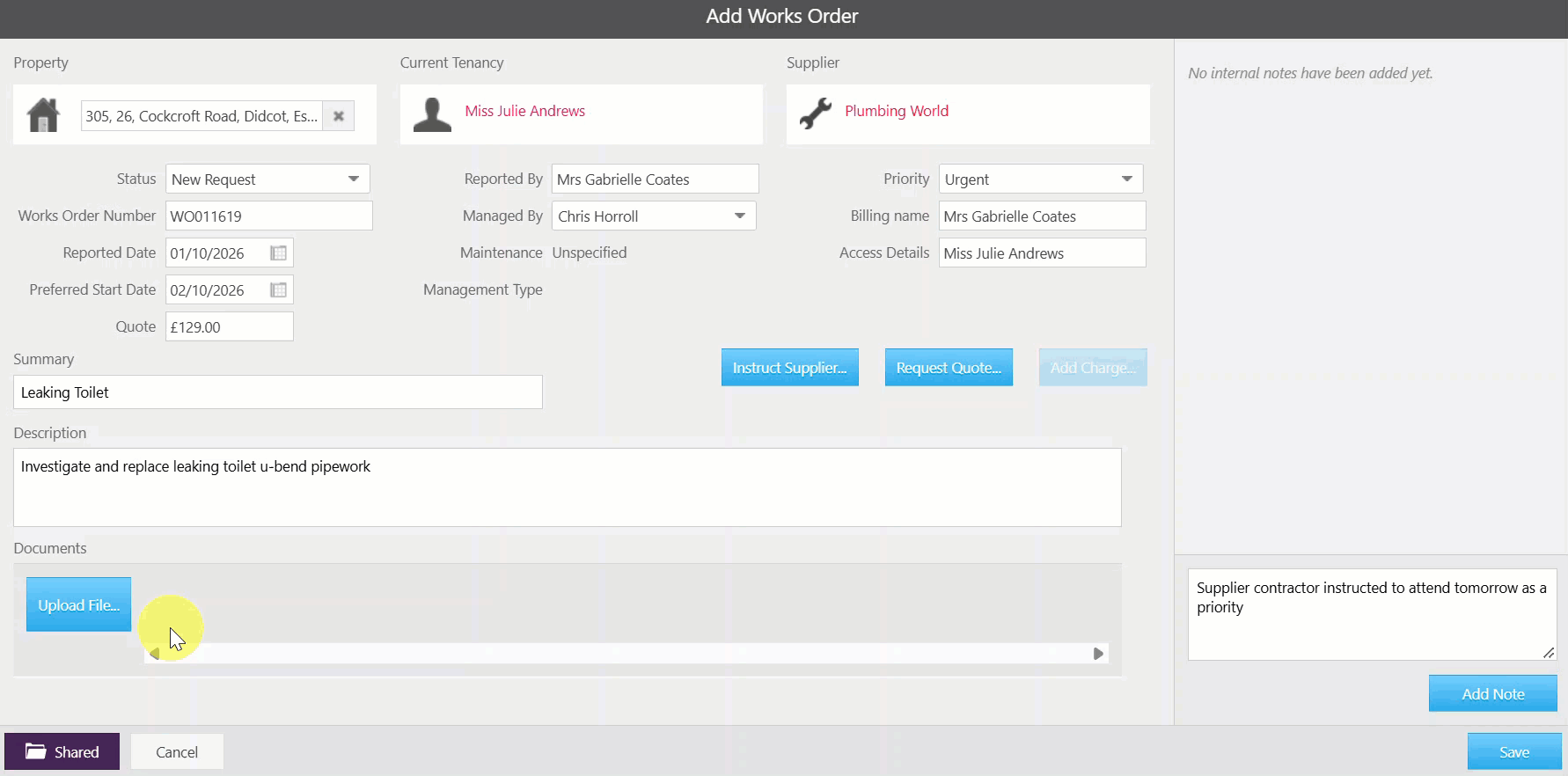Click the house property icon
Screen dimensions: 1568x776
pos(43,114)
